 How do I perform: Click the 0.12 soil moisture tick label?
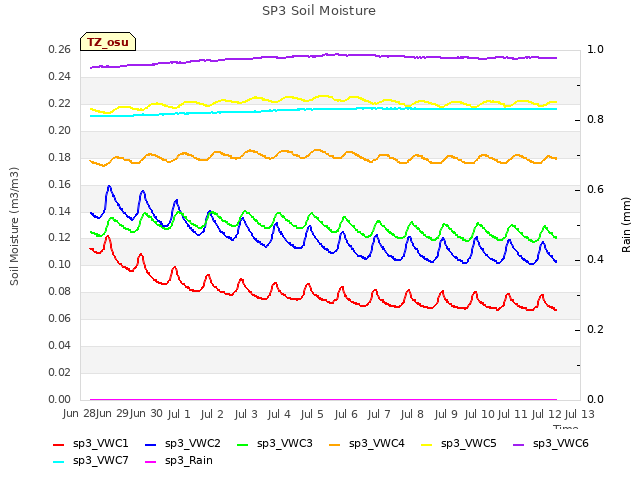[60, 237]
